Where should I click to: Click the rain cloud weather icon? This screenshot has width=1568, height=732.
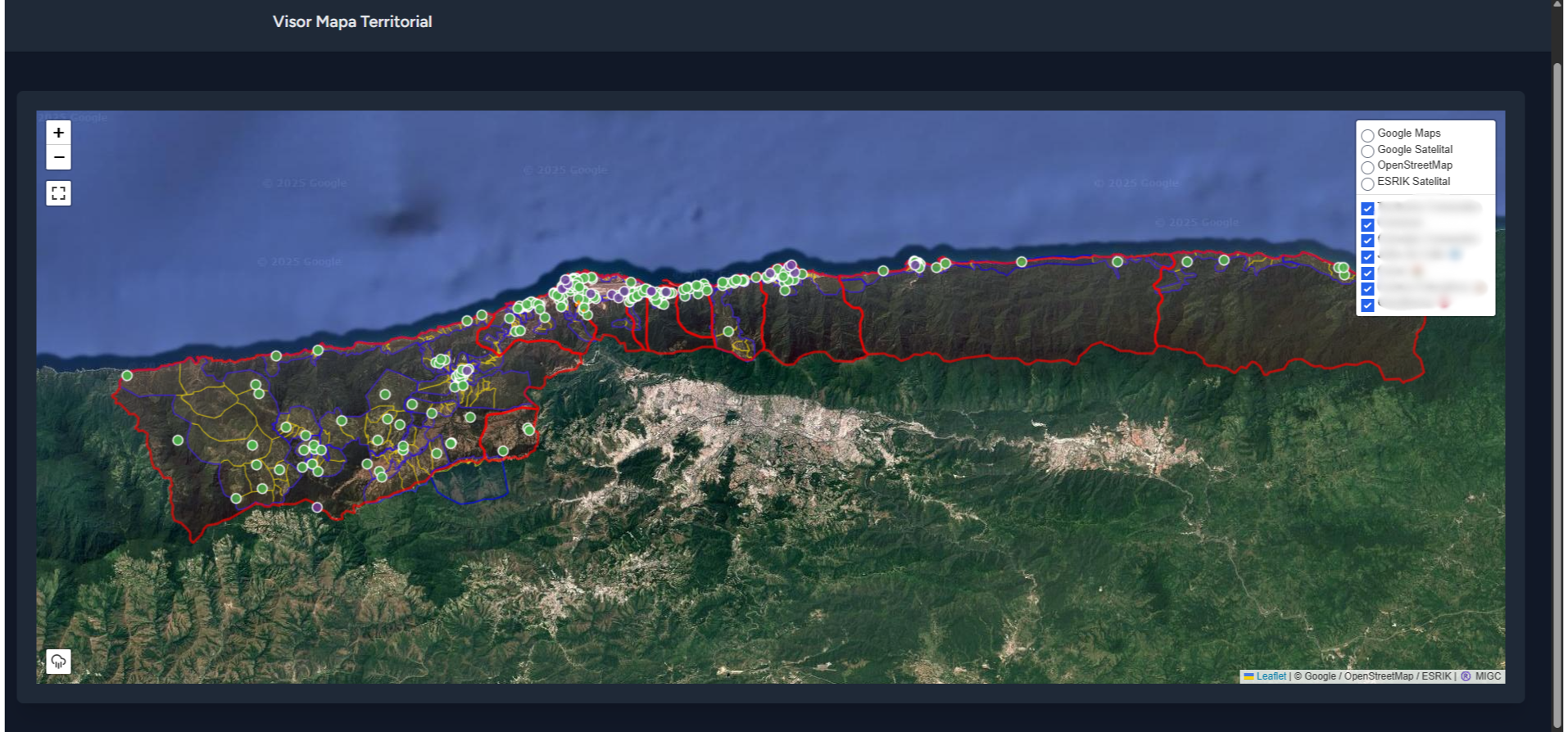click(58, 662)
